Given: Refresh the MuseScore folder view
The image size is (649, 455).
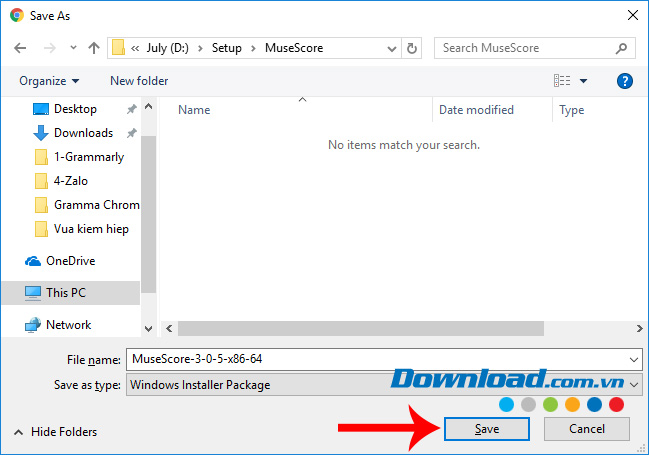Looking at the screenshot, I should coord(412,48).
